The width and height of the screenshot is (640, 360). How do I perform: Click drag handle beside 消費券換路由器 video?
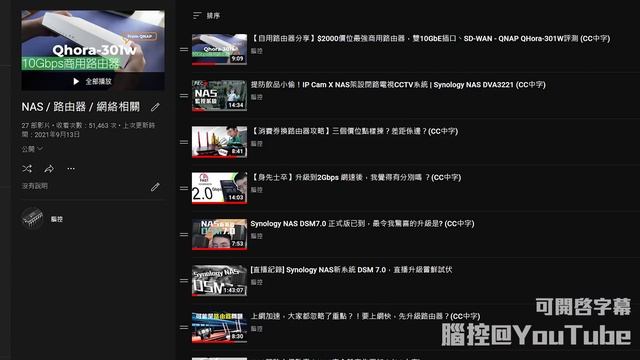[184, 142]
